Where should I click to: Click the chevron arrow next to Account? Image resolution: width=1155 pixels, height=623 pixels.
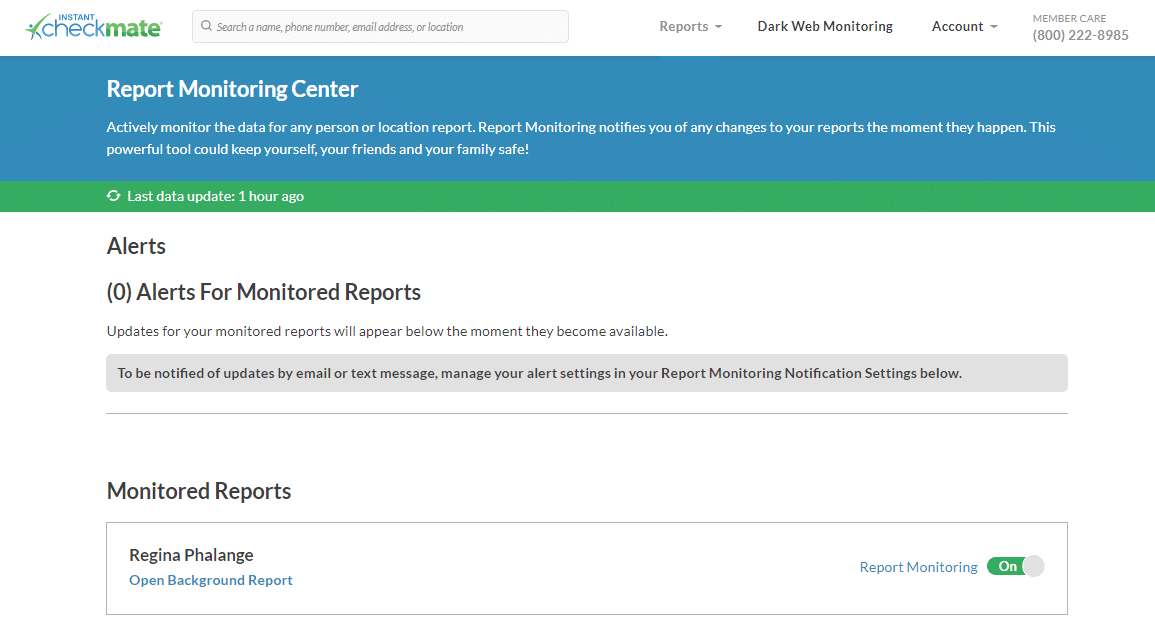pos(992,28)
